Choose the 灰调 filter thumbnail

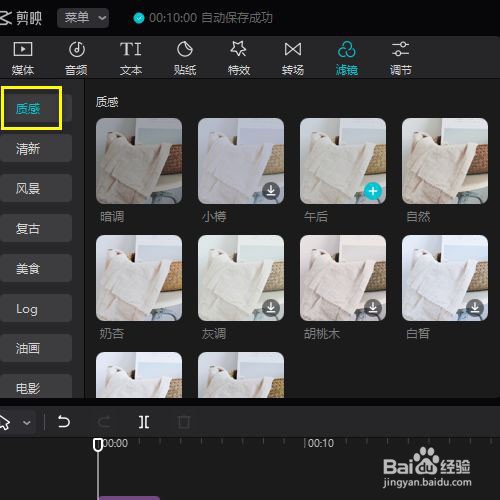[x=241, y=278]
